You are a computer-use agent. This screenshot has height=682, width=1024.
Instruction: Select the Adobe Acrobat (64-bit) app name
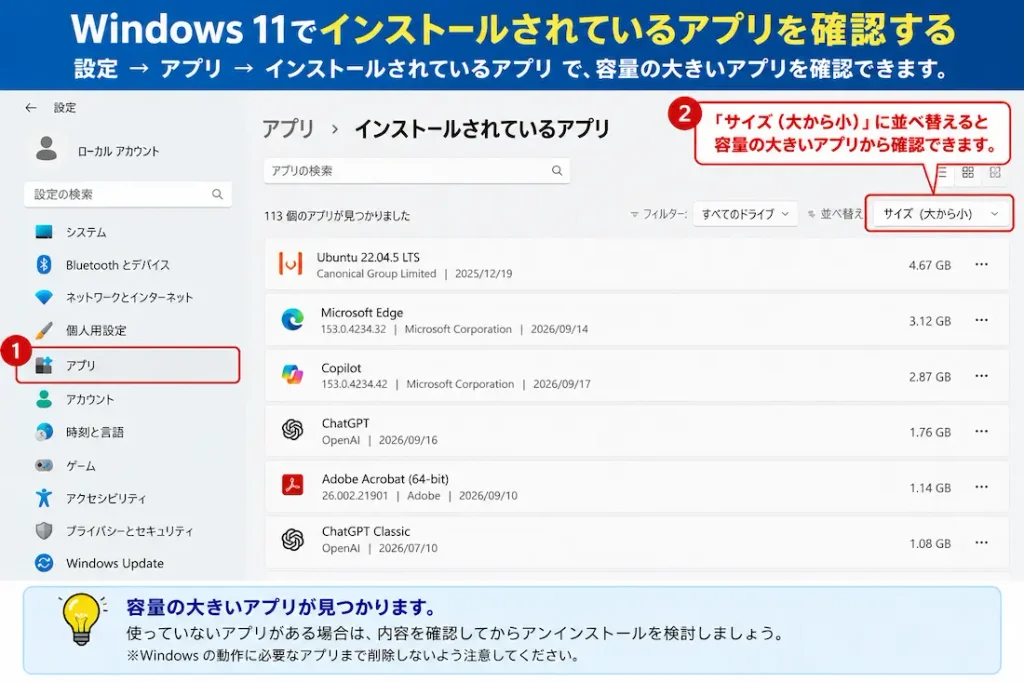coord(385,479)
